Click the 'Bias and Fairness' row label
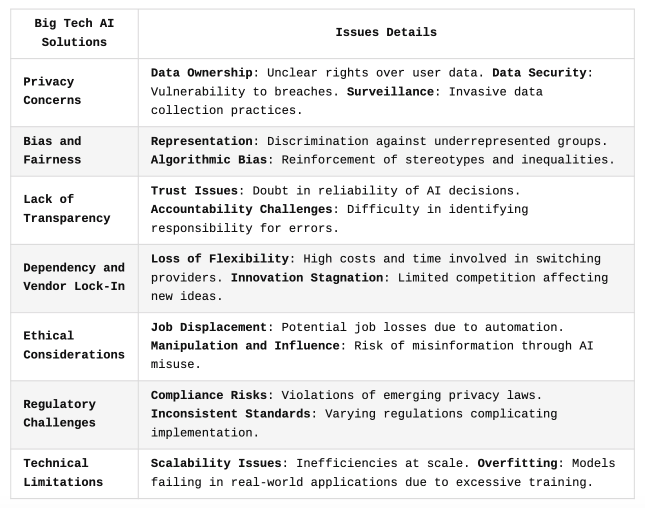645x508 pixels. point(52,150)
